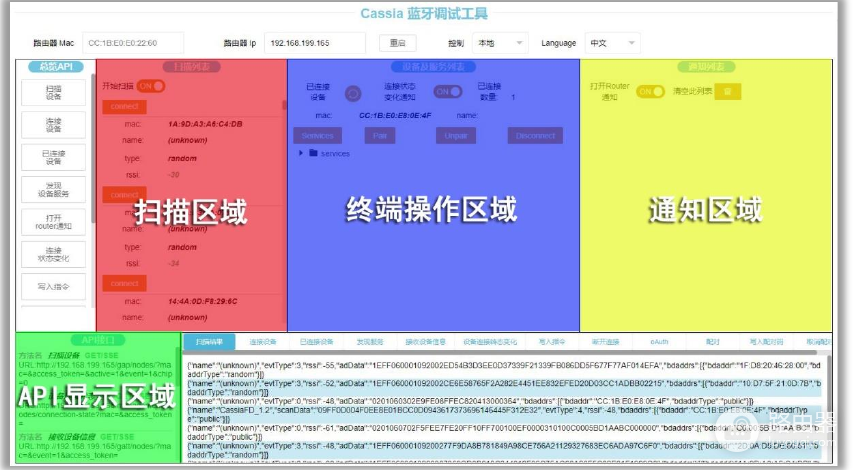Expand the services tree arrow

[x=301, y=153]
